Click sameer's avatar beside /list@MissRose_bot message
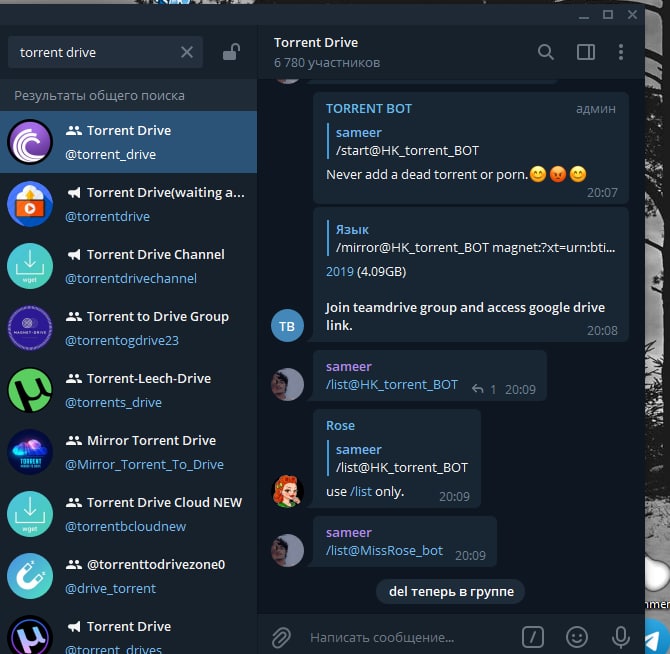This screenshot has height=654, width=670. pyautogui.click(x=287, y=550)
